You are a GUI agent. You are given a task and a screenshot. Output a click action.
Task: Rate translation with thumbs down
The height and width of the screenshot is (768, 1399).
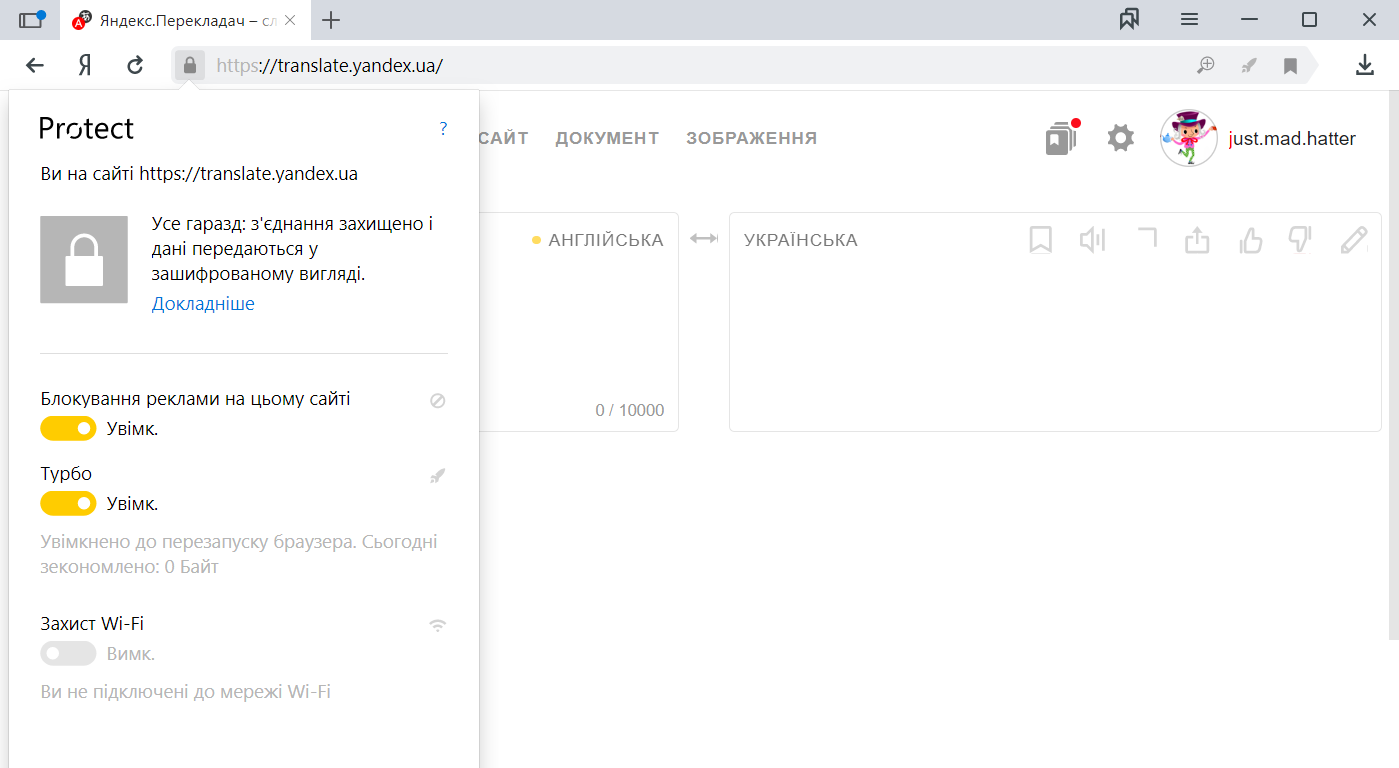coord(1300,240)
